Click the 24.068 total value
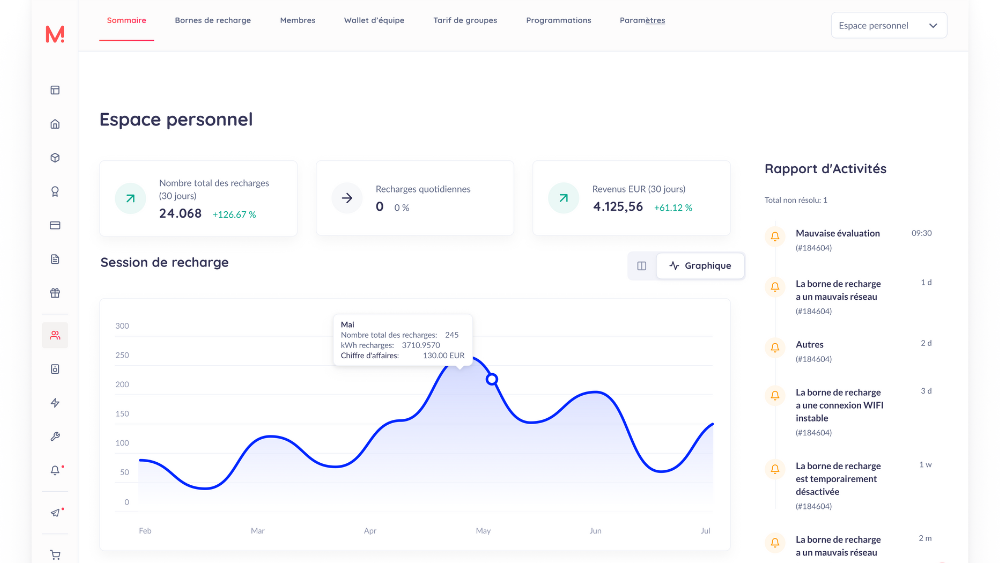The height and width of the screenshot is (563, 1000). tap(180, 214)
